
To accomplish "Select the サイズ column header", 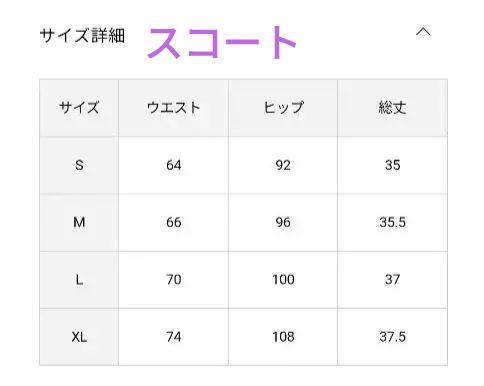I will tap(79, 108).
